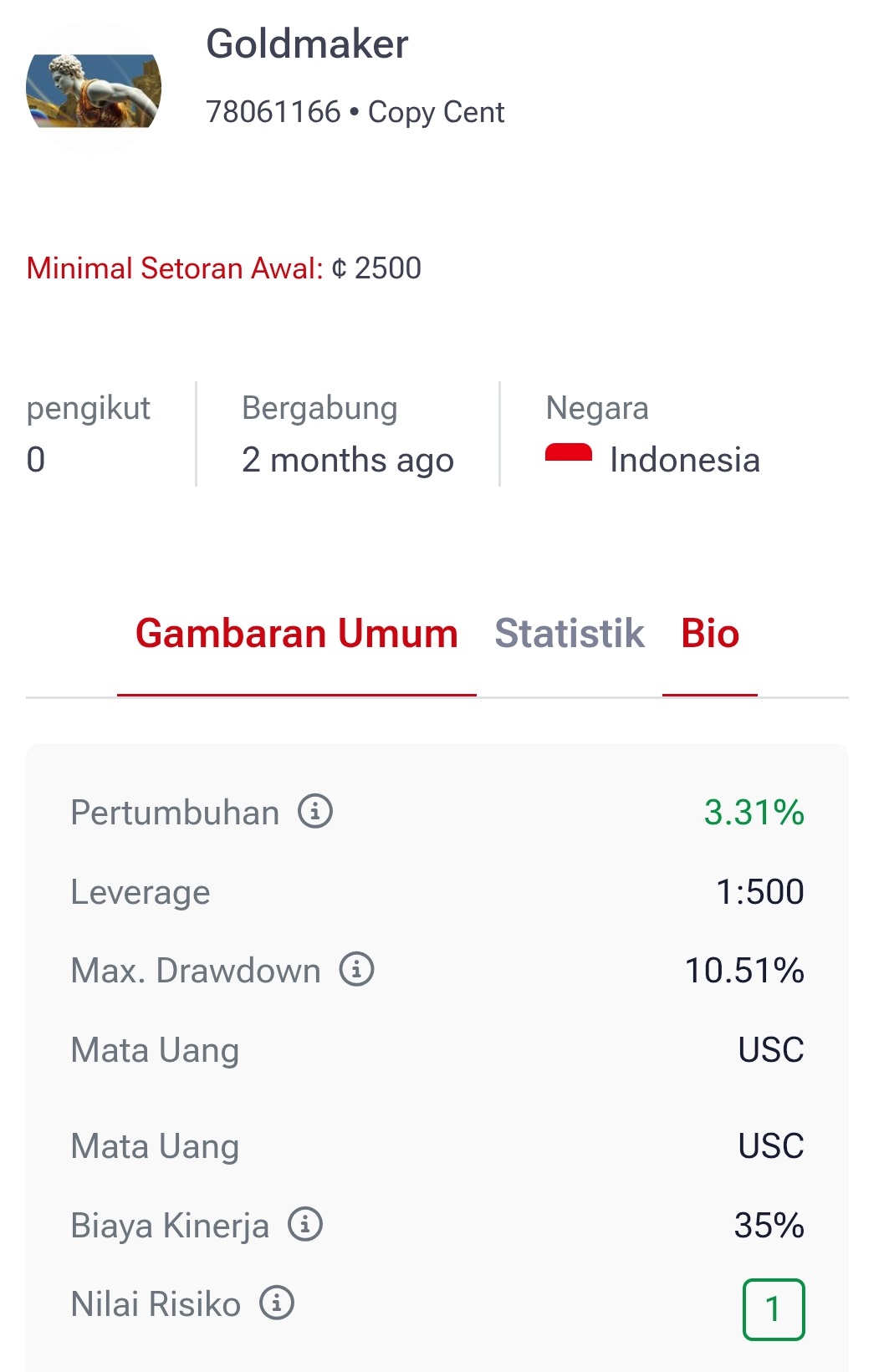The image size is (889, 1372).
Task: Click the Indonesia country name
Action: click(685, 460)
